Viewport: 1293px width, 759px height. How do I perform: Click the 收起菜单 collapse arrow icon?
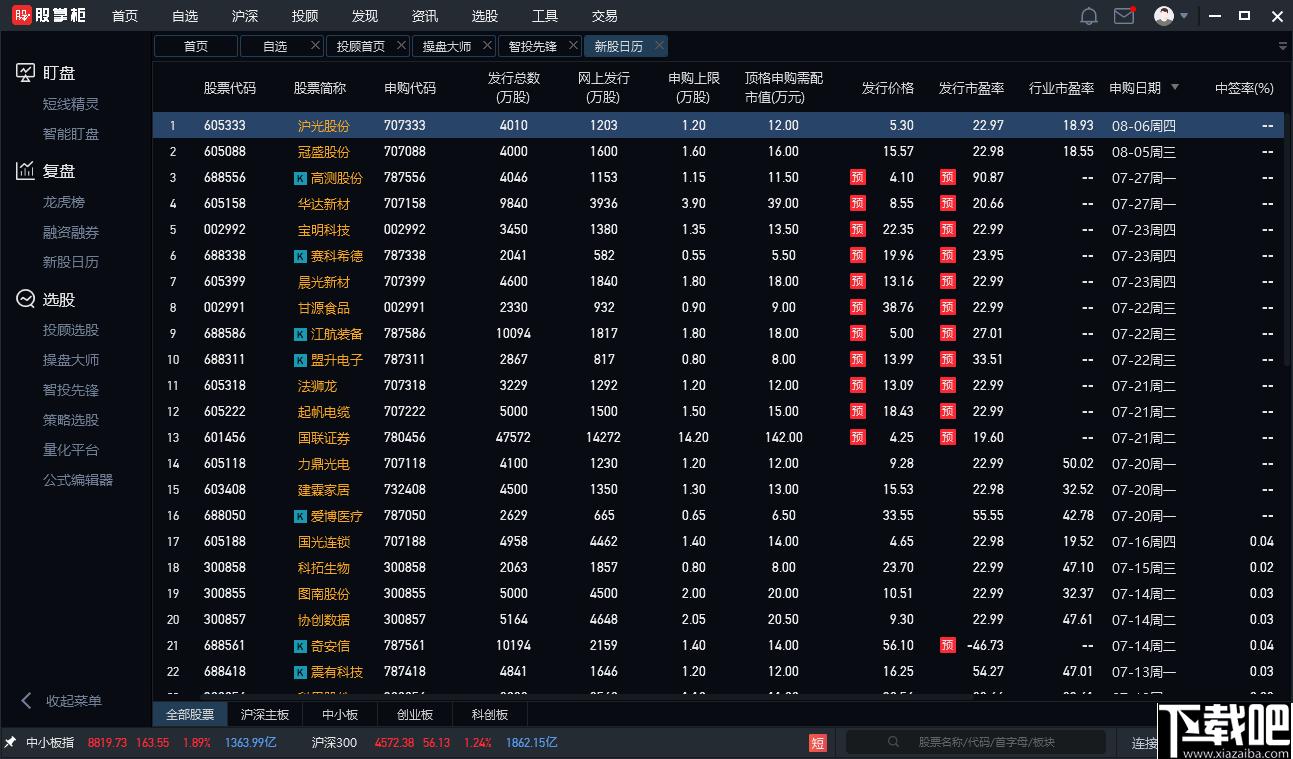click(27, 701)
